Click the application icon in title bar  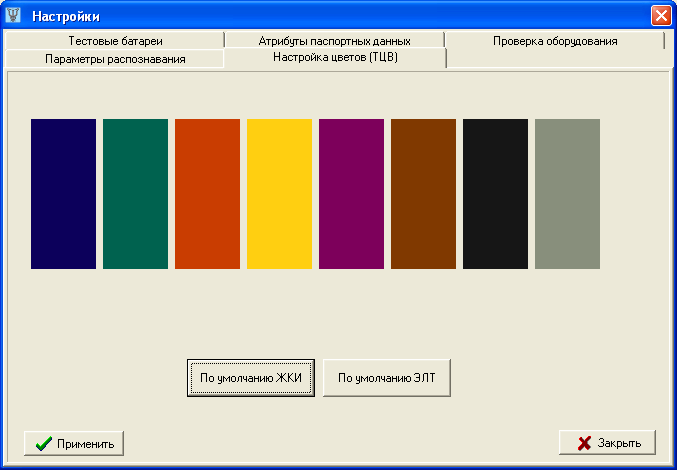pos(13,16)
